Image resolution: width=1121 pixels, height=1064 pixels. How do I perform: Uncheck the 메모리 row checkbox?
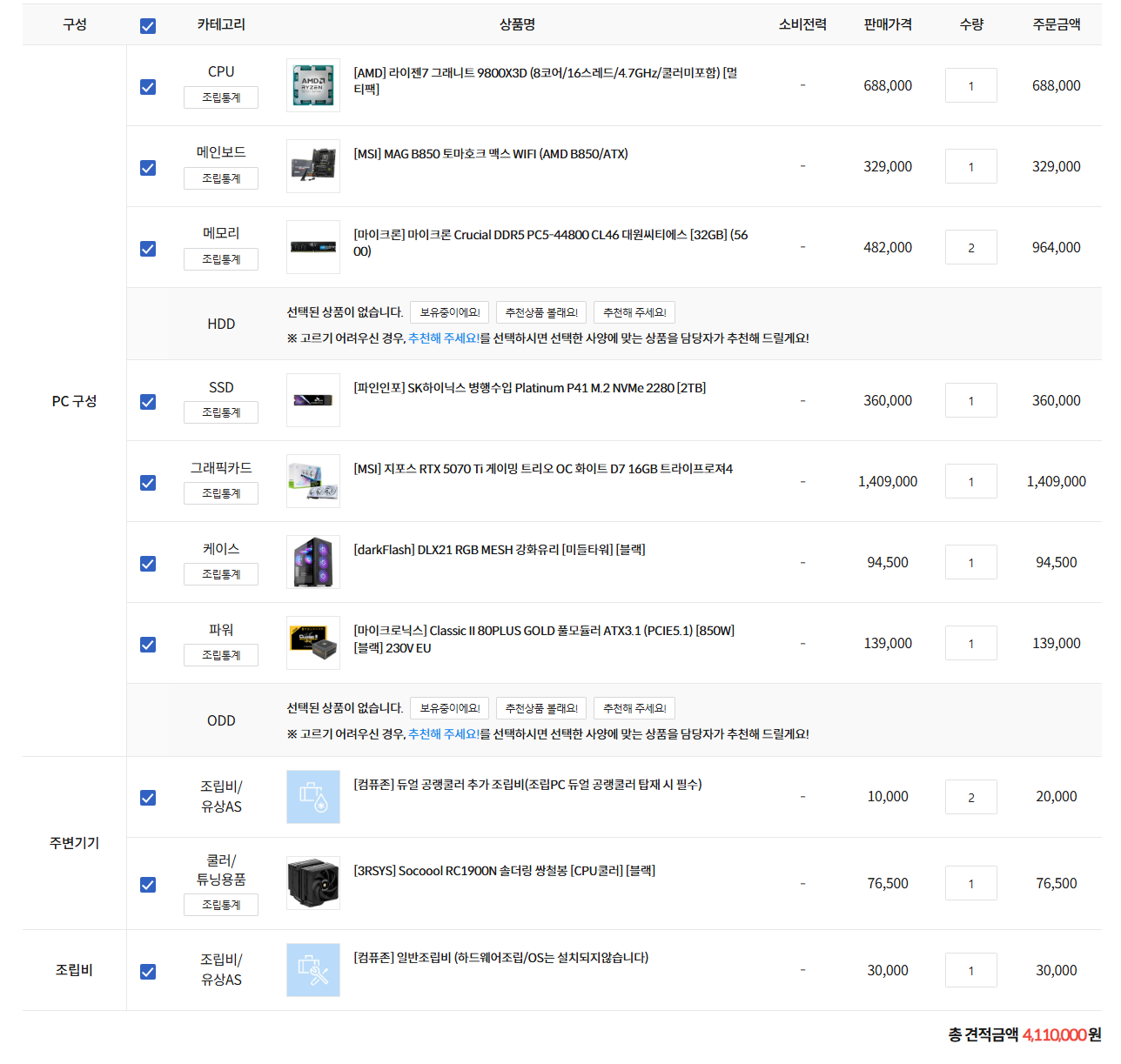pos(148,249)
